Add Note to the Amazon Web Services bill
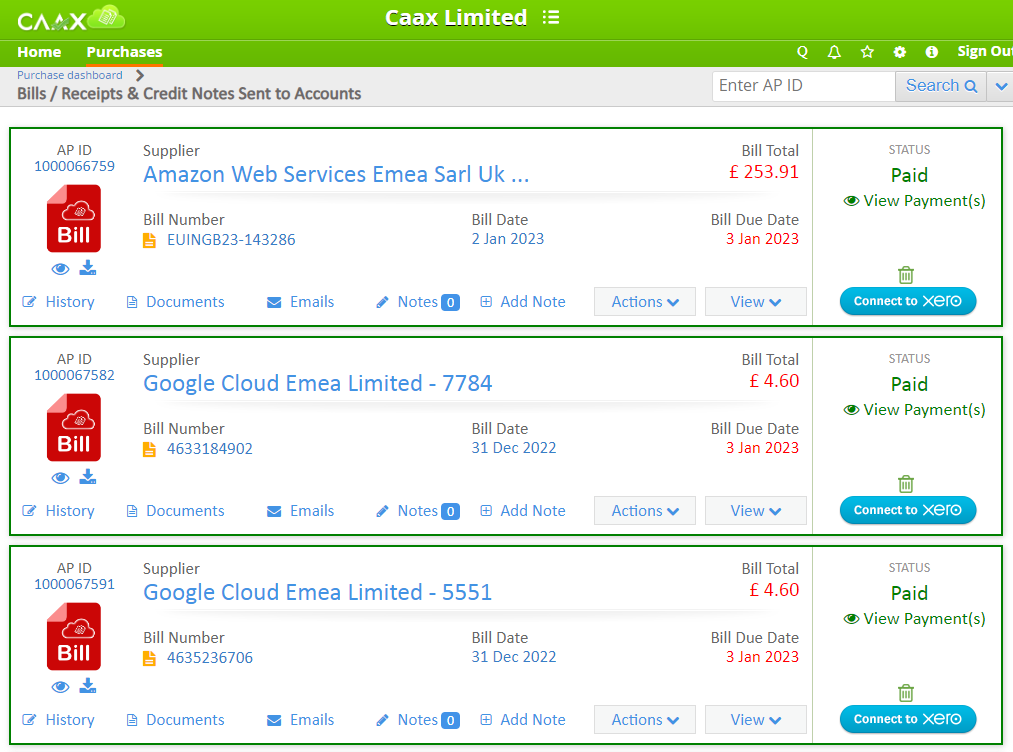 click(523, 302)
